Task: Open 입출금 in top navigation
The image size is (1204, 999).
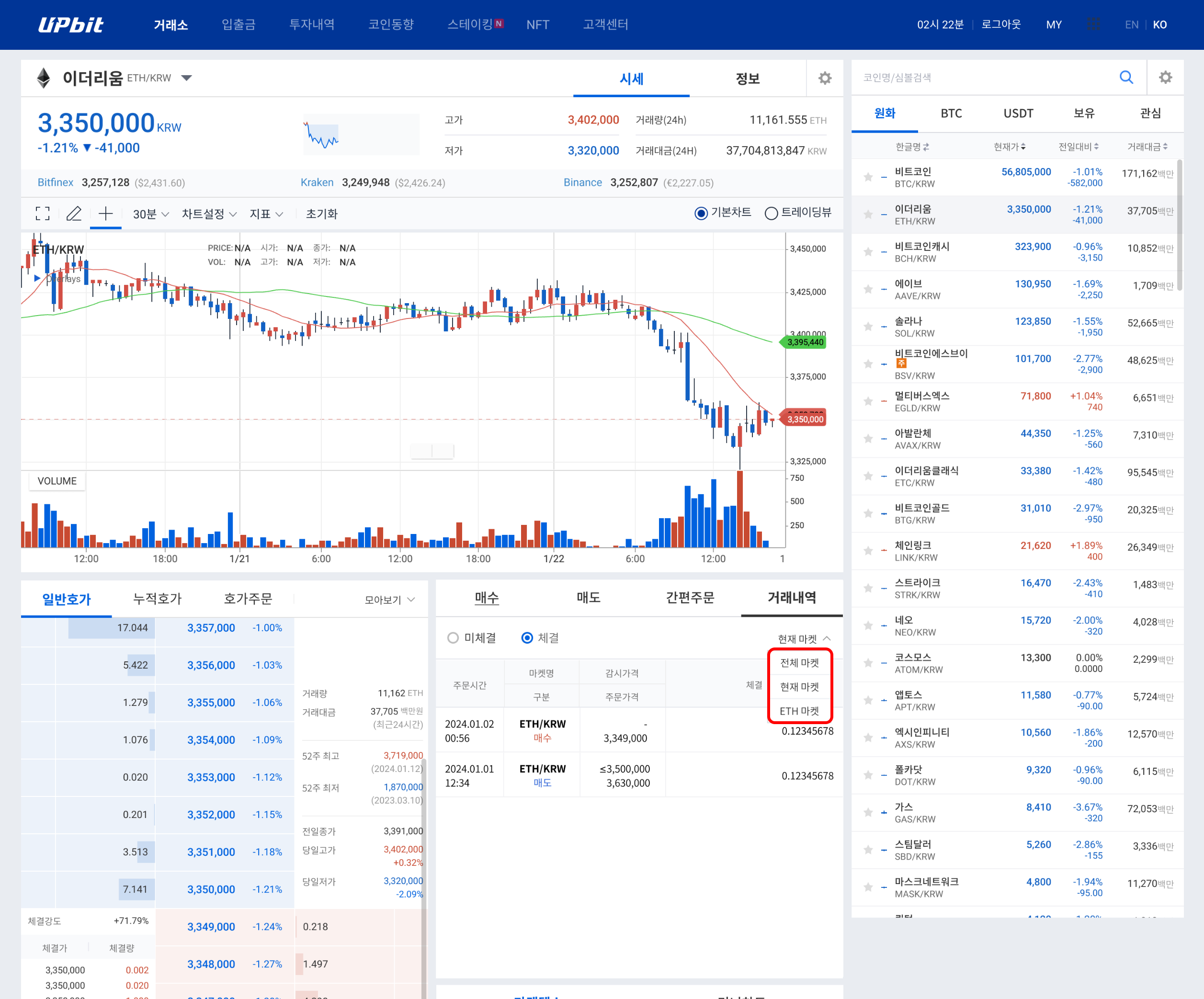Action: point(239,24)
